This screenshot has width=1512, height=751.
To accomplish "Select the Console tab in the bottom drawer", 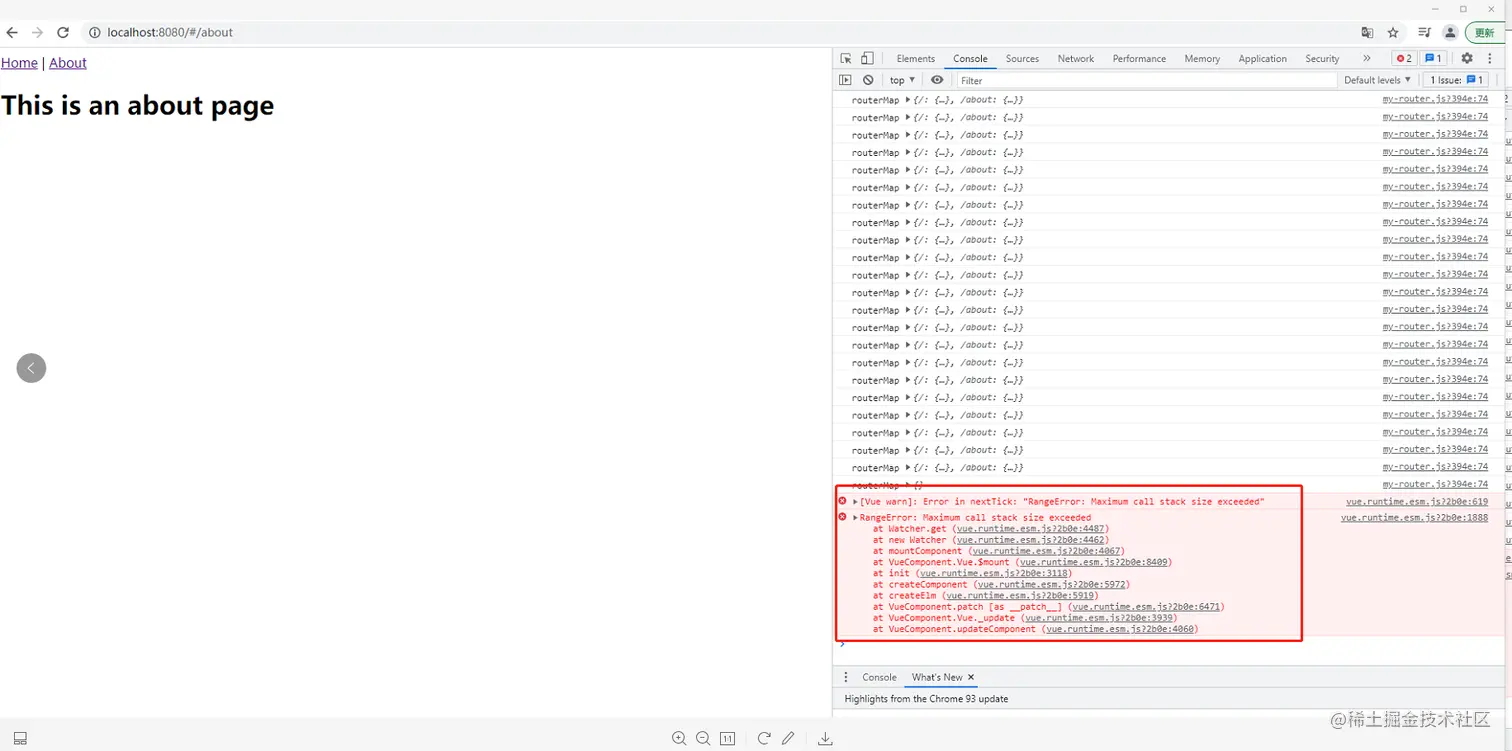I will (x=880, y=677).
